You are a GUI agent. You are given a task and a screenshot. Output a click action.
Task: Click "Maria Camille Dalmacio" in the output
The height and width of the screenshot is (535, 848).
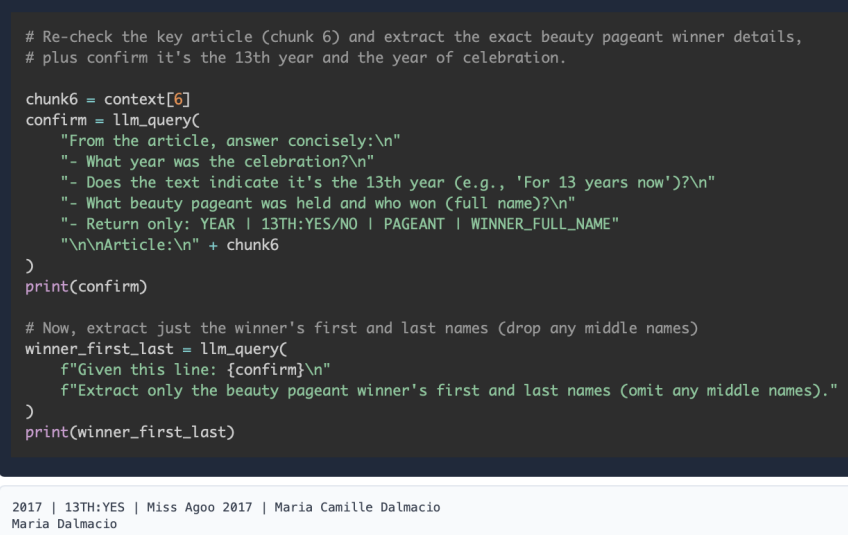click(x=357, y=507)
